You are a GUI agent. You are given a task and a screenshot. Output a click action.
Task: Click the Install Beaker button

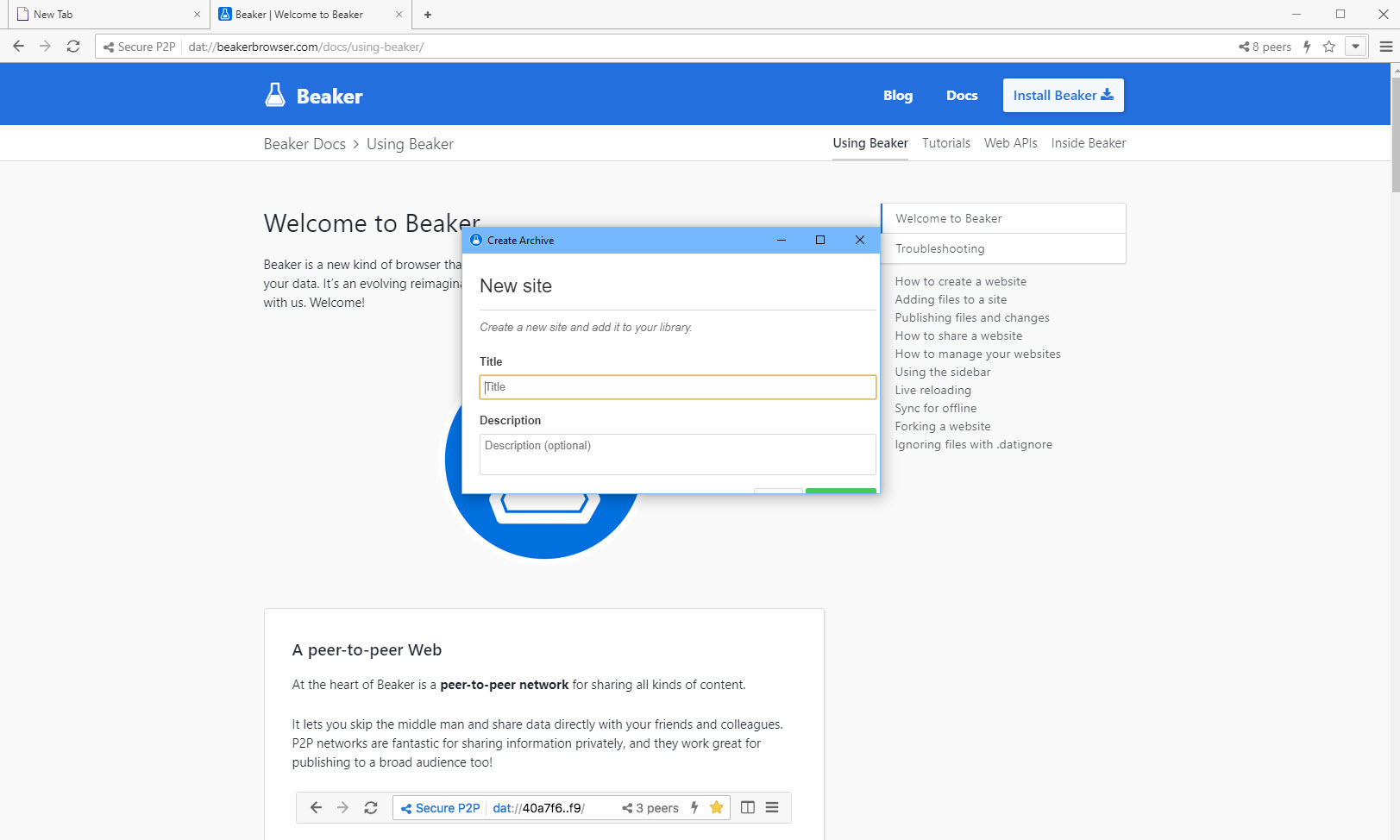point(1064,96)
